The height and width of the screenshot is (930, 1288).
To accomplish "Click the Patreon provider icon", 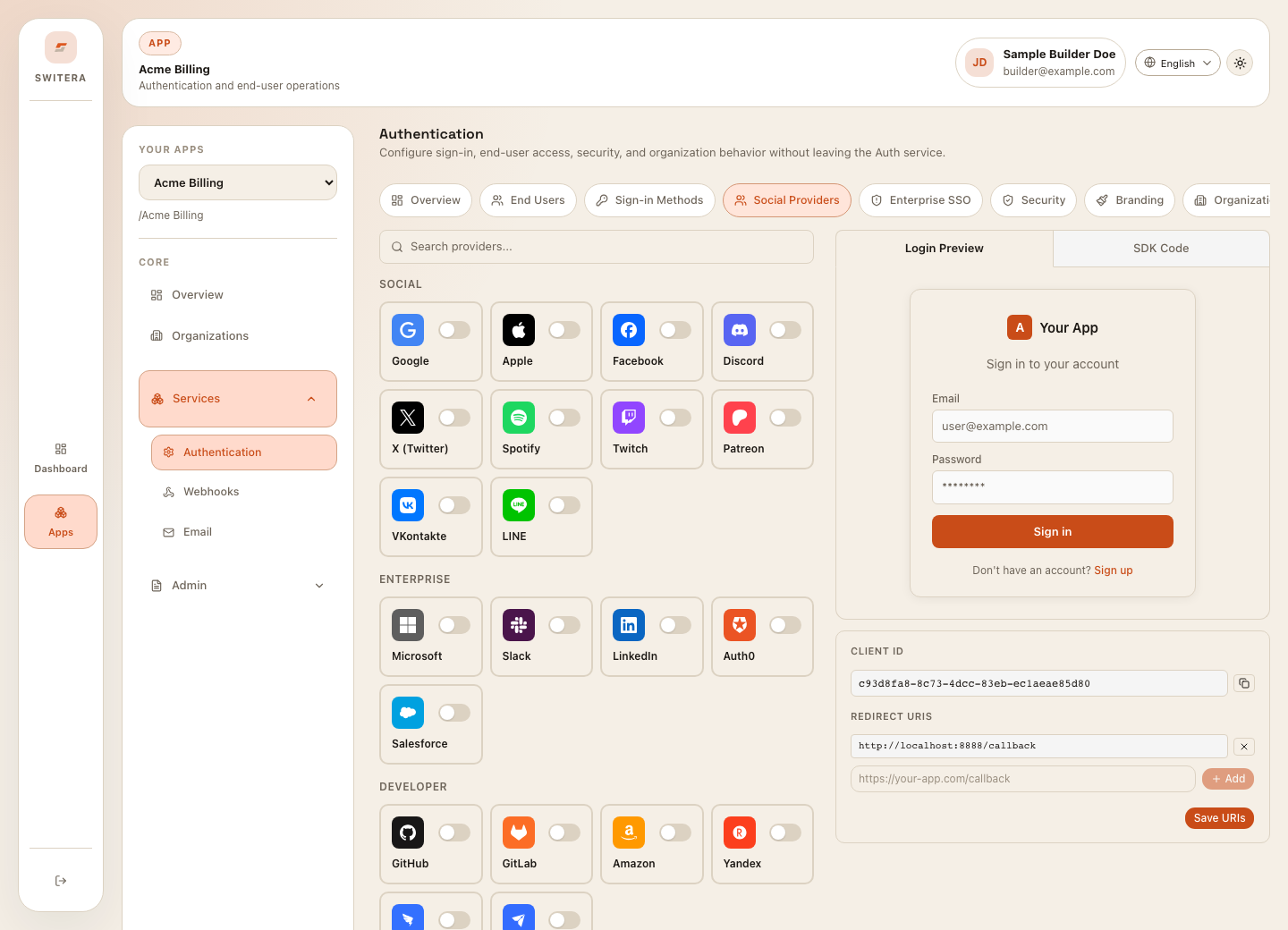I will click(740, 418).
